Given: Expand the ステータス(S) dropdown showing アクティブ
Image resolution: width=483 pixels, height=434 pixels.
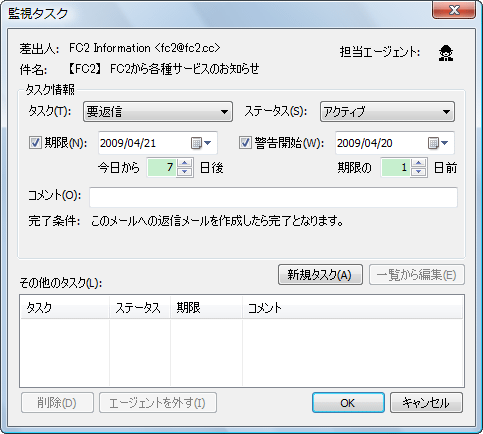Looking at the screenshot, I should tap(387, 112).
